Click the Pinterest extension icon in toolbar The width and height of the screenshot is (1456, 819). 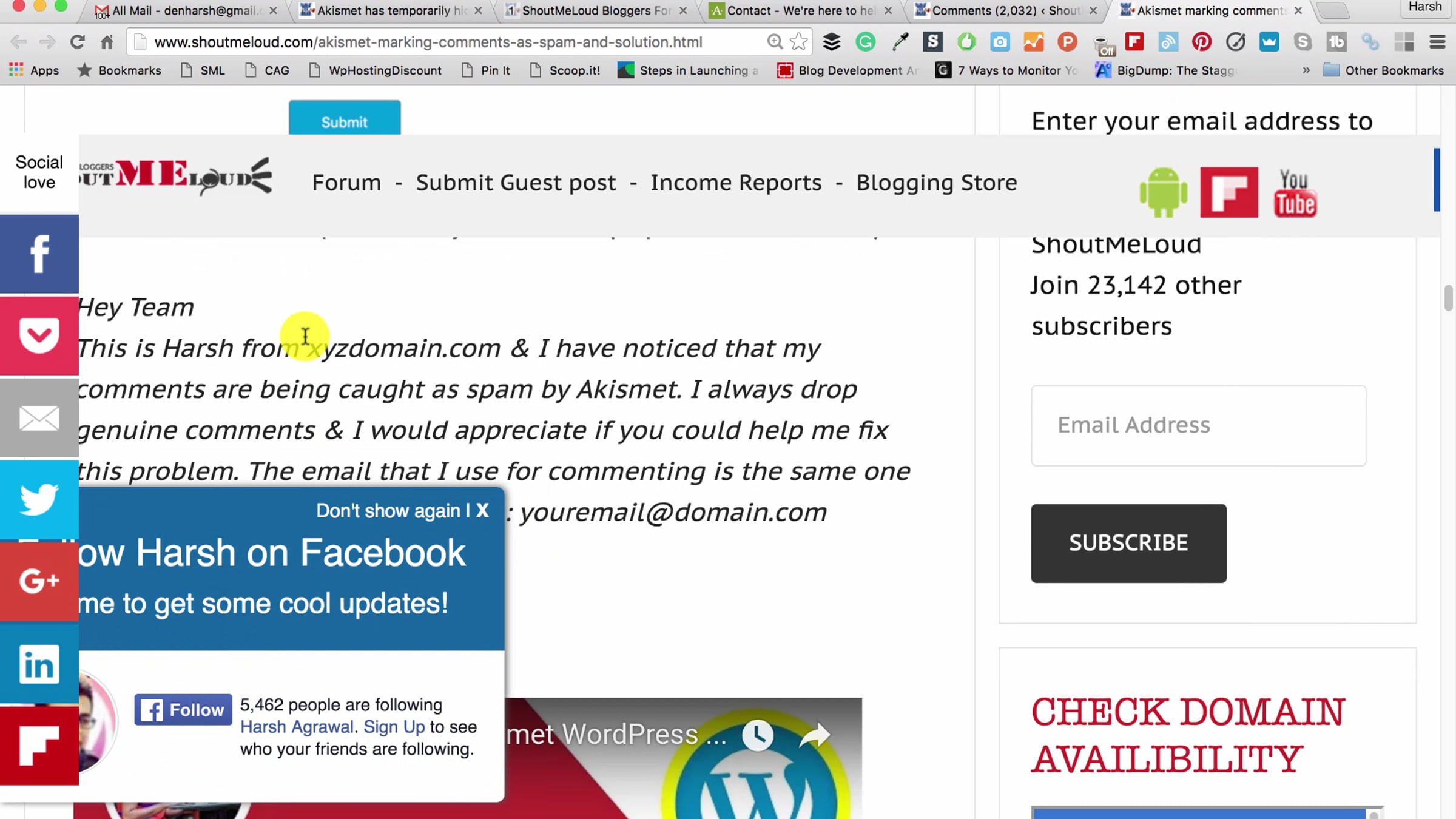(1201, 42)
